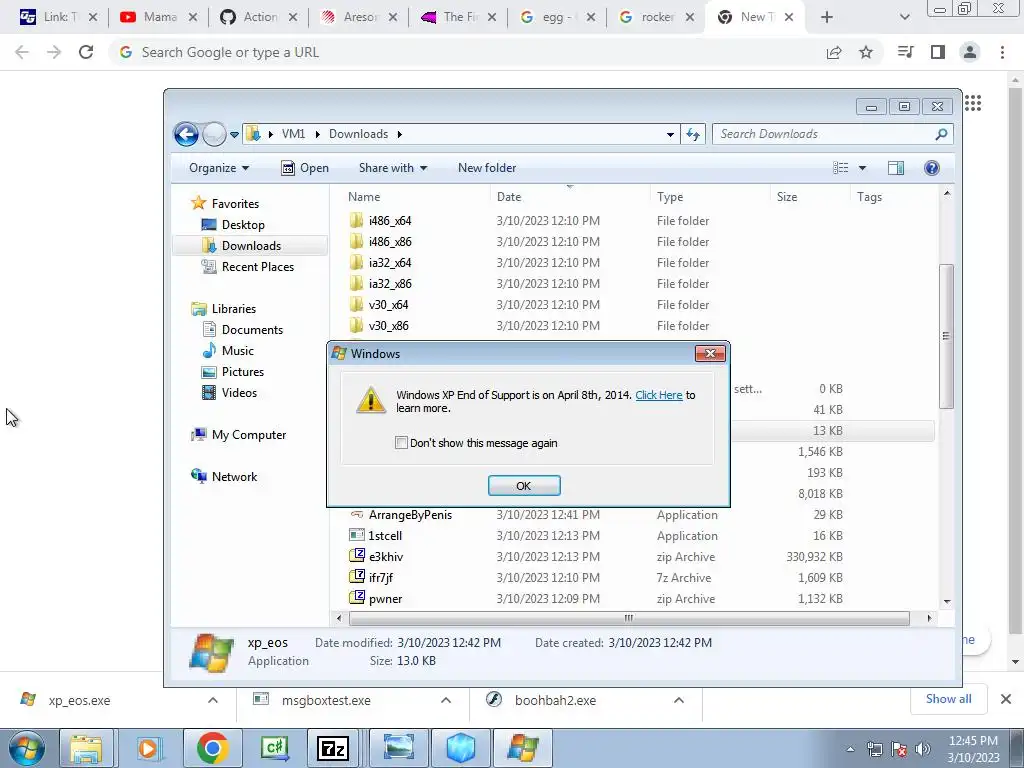Screen dimensions: 1024x768
Task: Click the file list vertical scrollbar thumb
Action: click(946, 336)
